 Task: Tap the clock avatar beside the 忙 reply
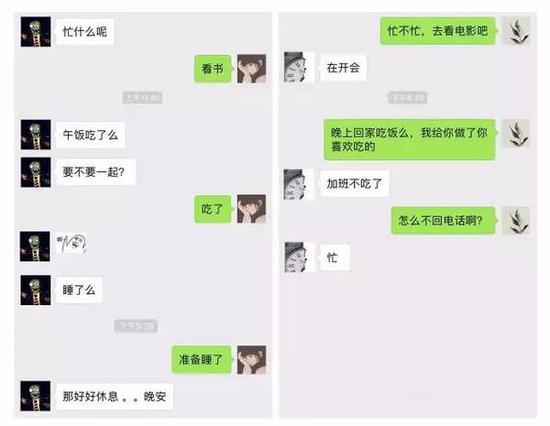tap(299, 257)
